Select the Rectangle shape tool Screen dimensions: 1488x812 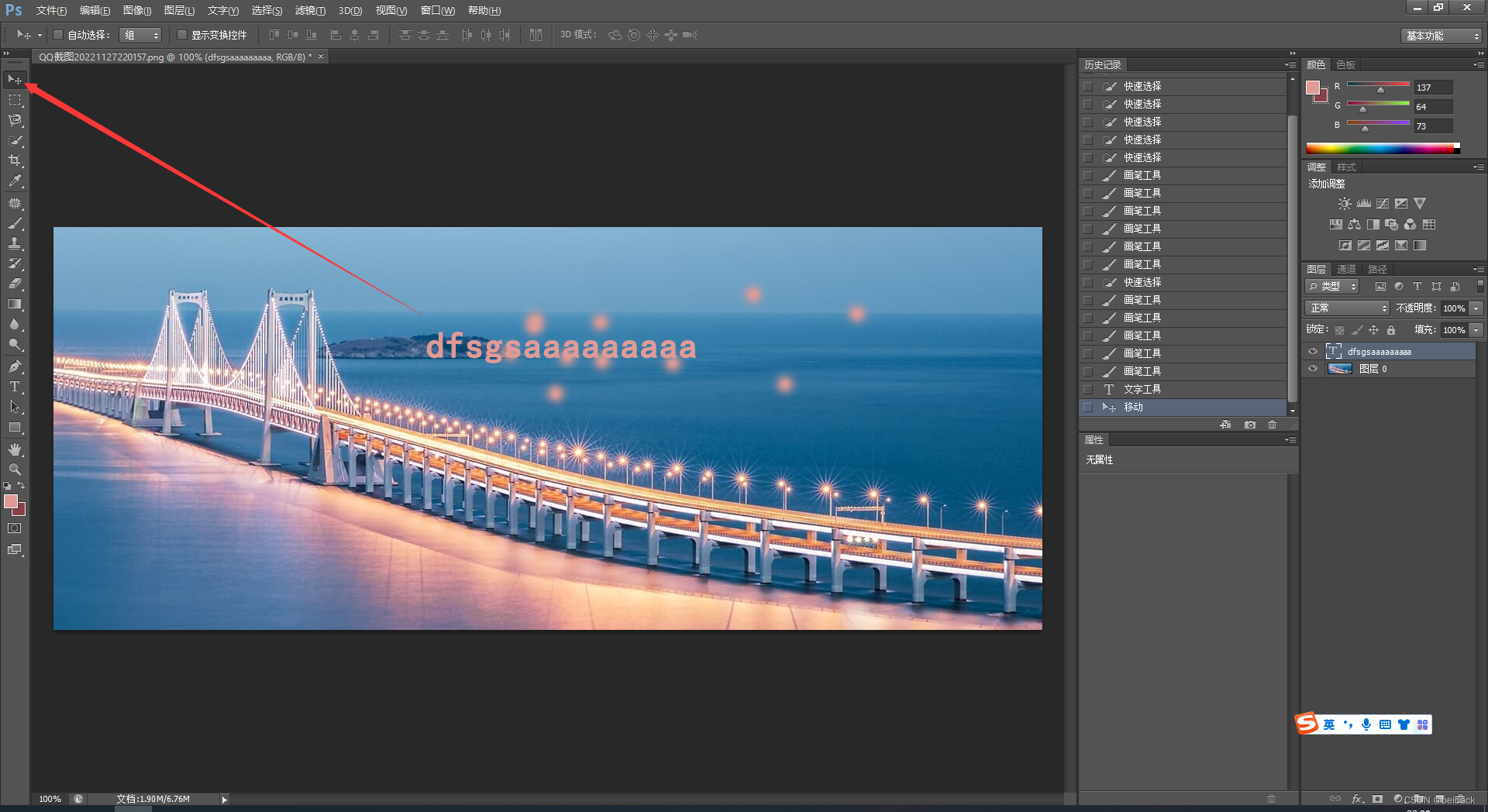15,427
